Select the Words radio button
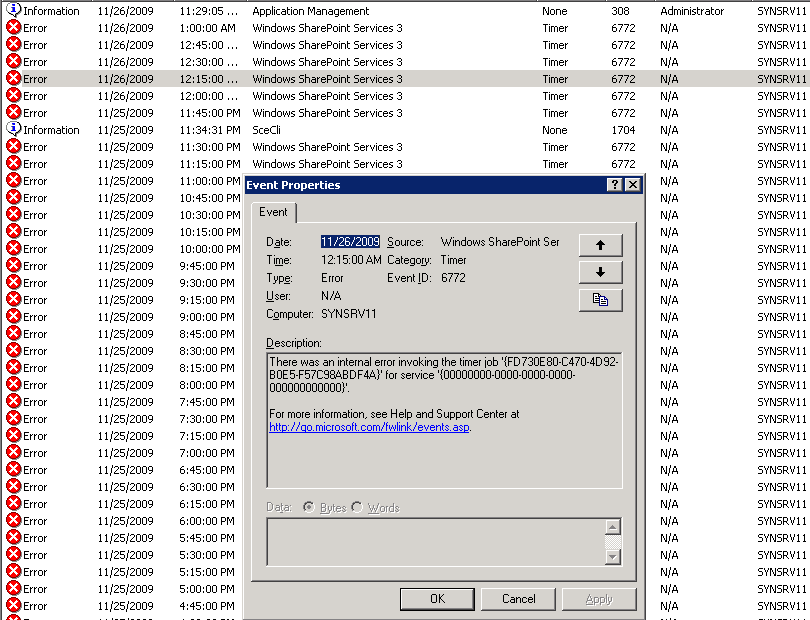Viewport: 810px width, 620px height. [x=357, y=506]
